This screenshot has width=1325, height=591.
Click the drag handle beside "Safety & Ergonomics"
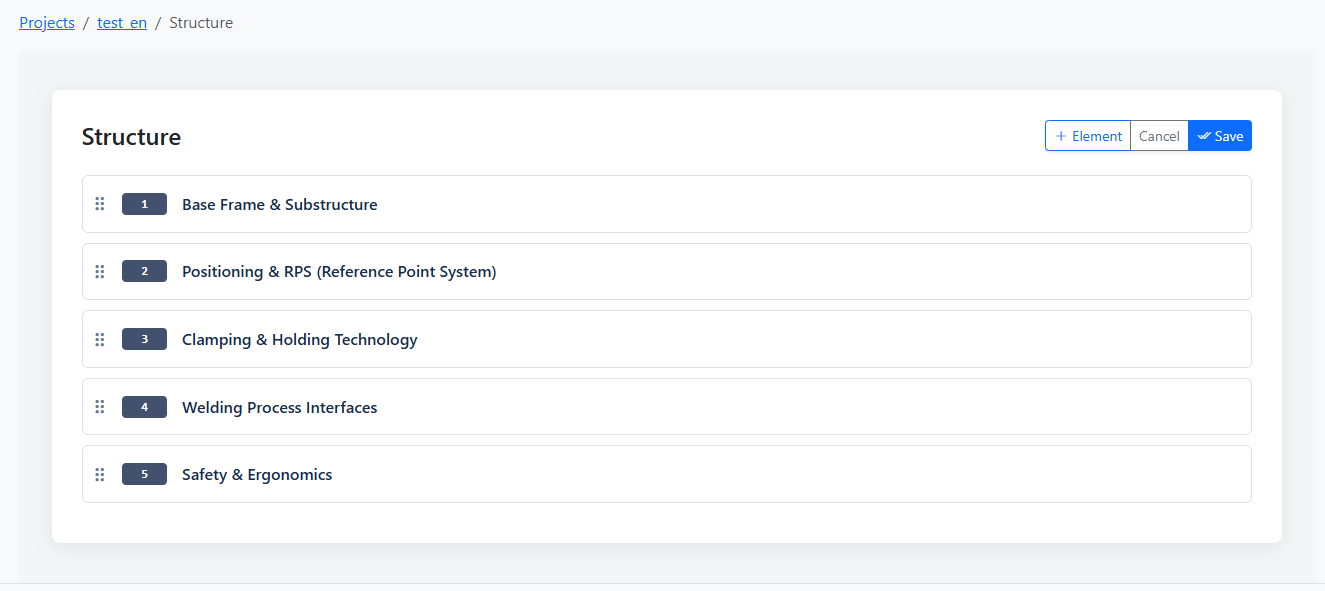click(99, 474)
